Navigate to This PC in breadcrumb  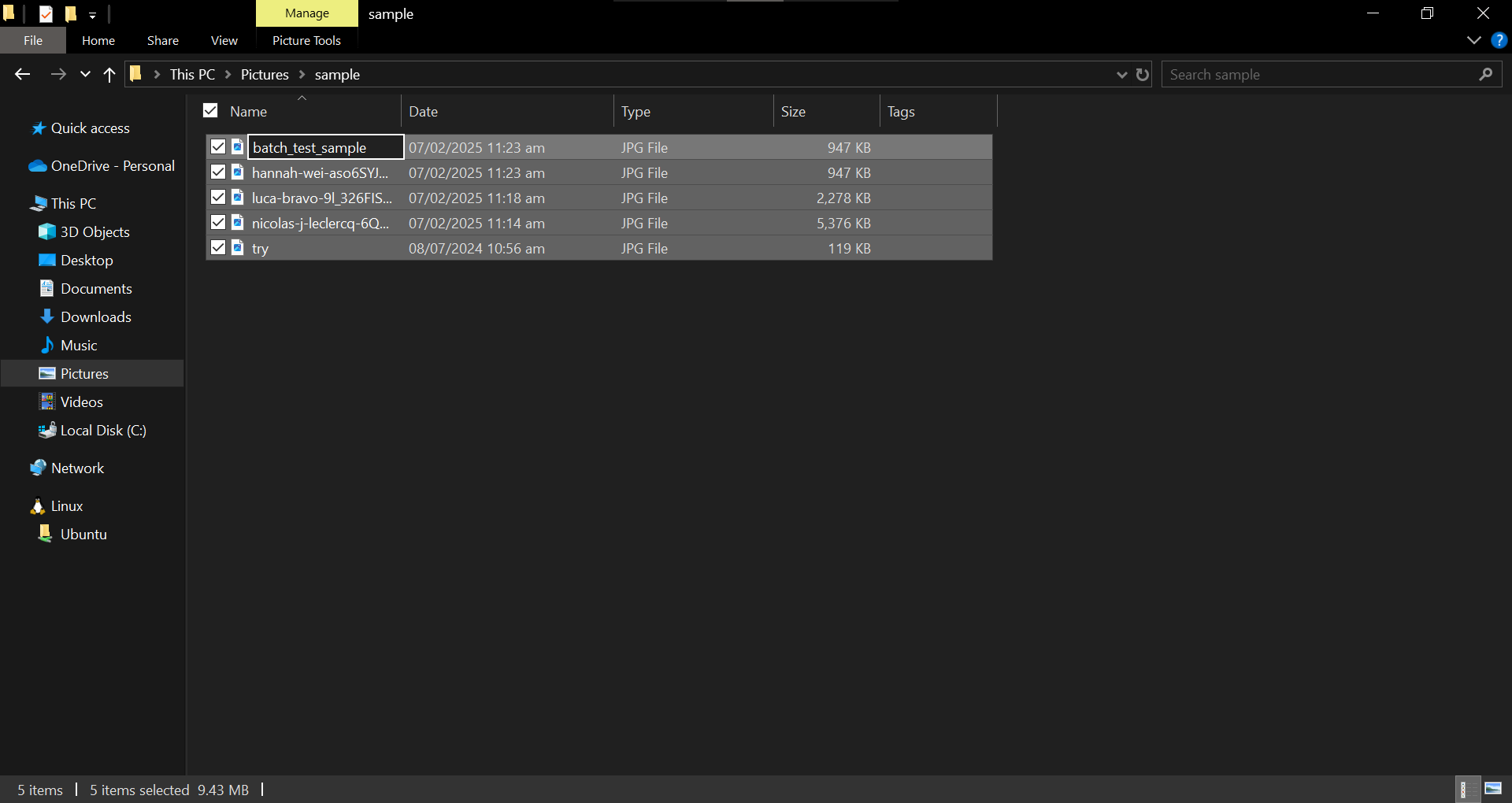tap(192, 74)
